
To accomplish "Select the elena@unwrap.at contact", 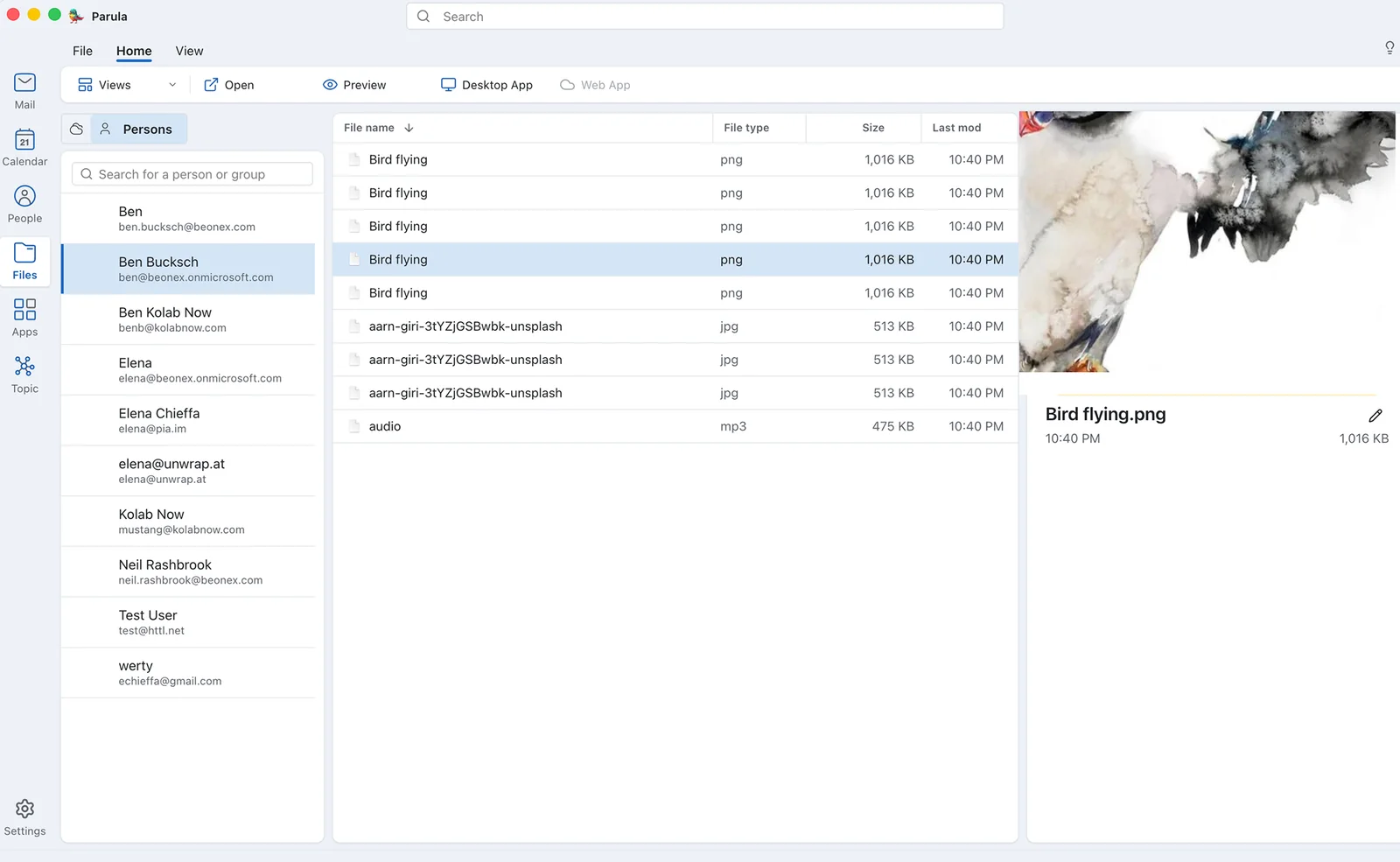I will pos(188,471).
